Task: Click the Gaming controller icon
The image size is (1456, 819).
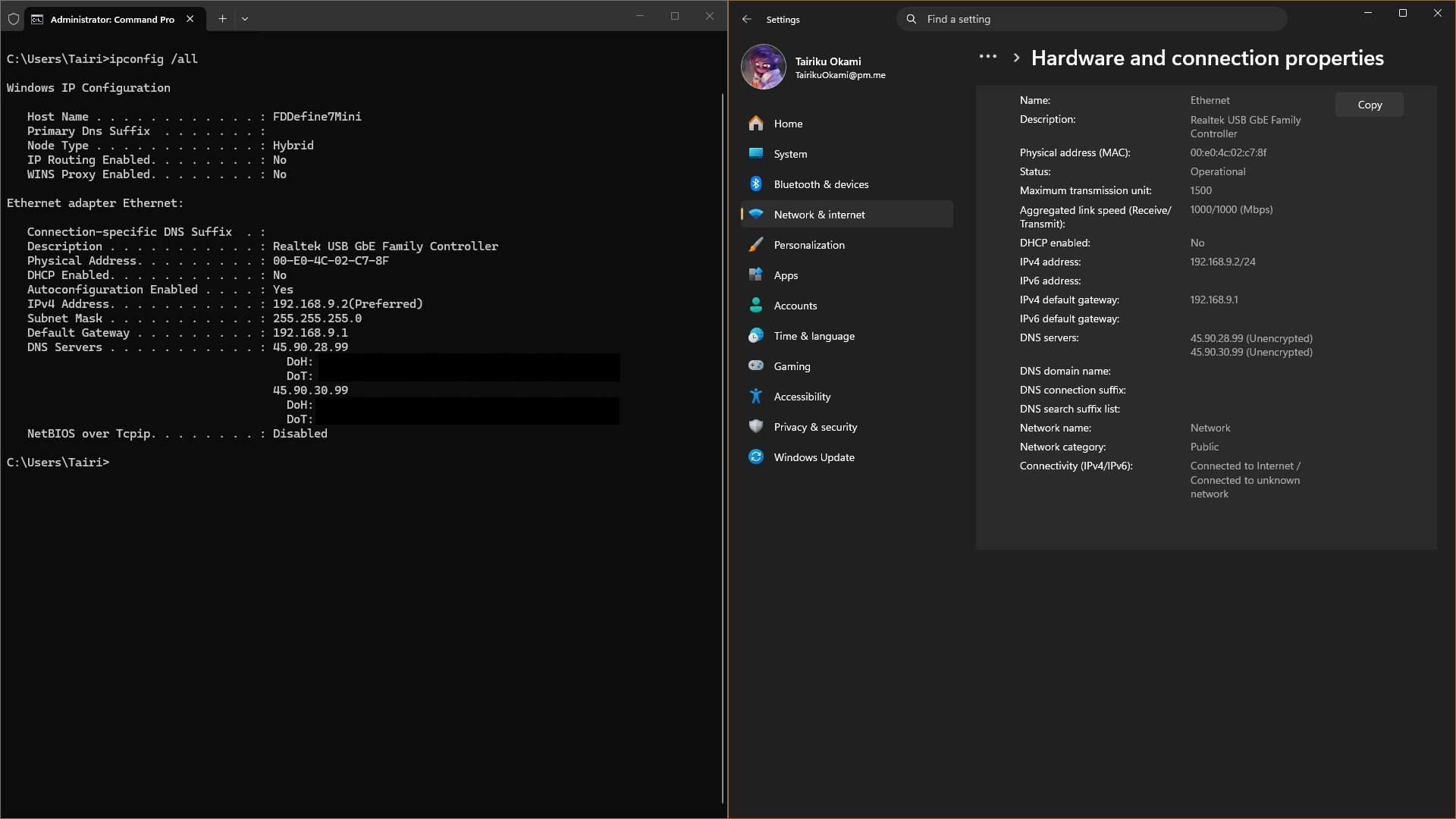Action: point(756,366)
